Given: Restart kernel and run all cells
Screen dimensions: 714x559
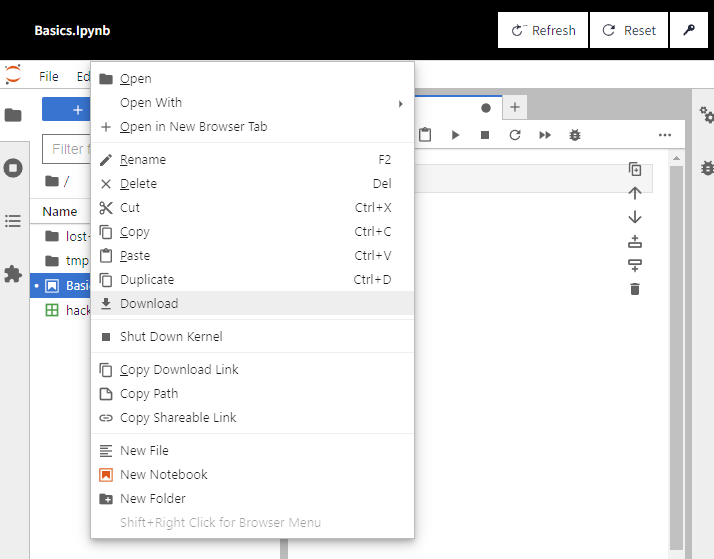Looking at the screenshot, I should click(x=545, y=135).
